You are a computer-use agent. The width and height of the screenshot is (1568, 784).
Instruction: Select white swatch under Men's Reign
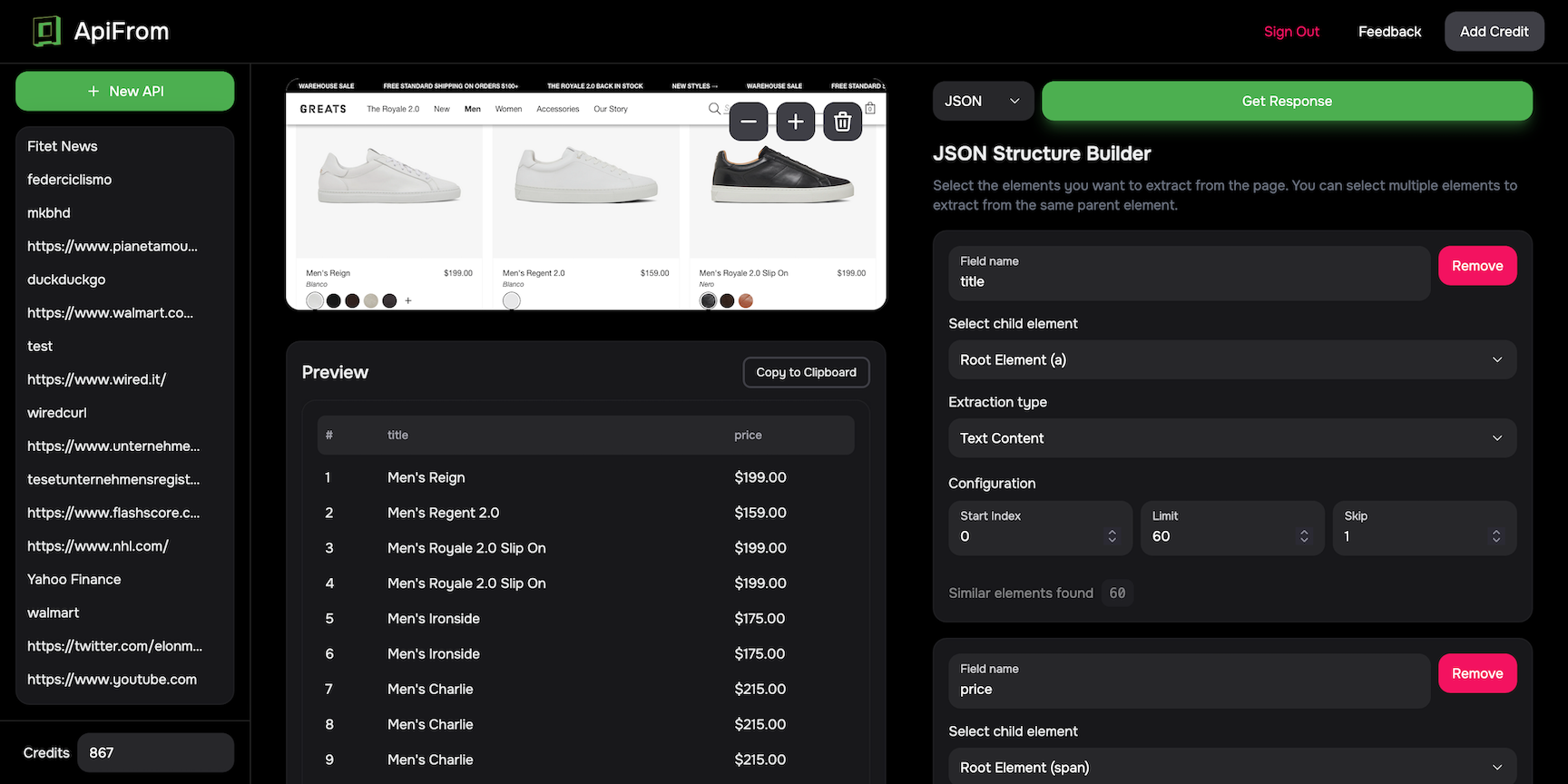pos(315,300)
